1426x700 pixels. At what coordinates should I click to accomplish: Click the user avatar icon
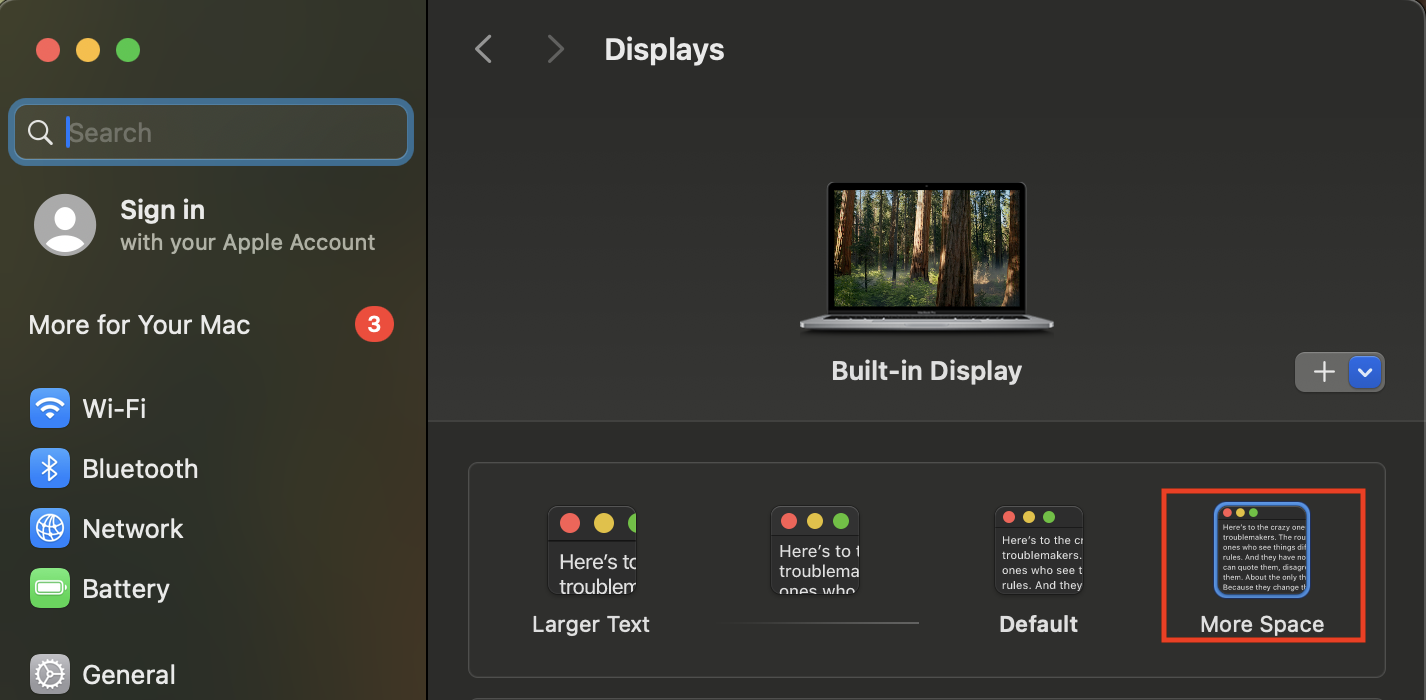(65, 225)
